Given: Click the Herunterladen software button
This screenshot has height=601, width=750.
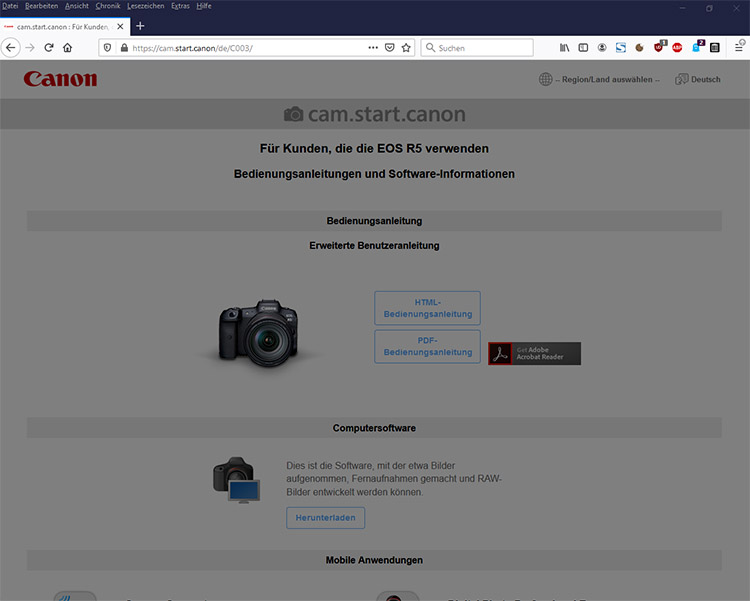Looking at the screenshot, I should pyautogui.click(x=325, y=518).
